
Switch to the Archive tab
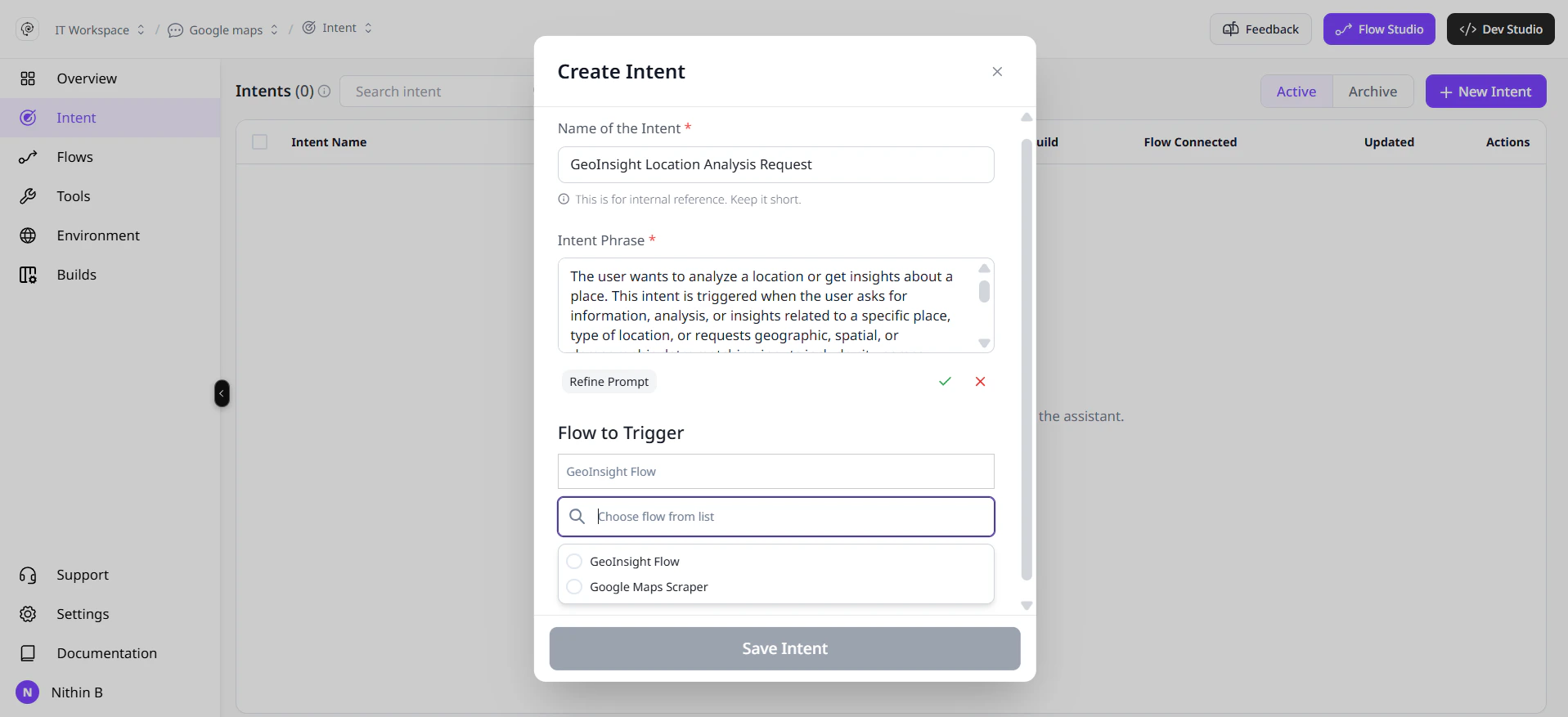pos(1373,92)
